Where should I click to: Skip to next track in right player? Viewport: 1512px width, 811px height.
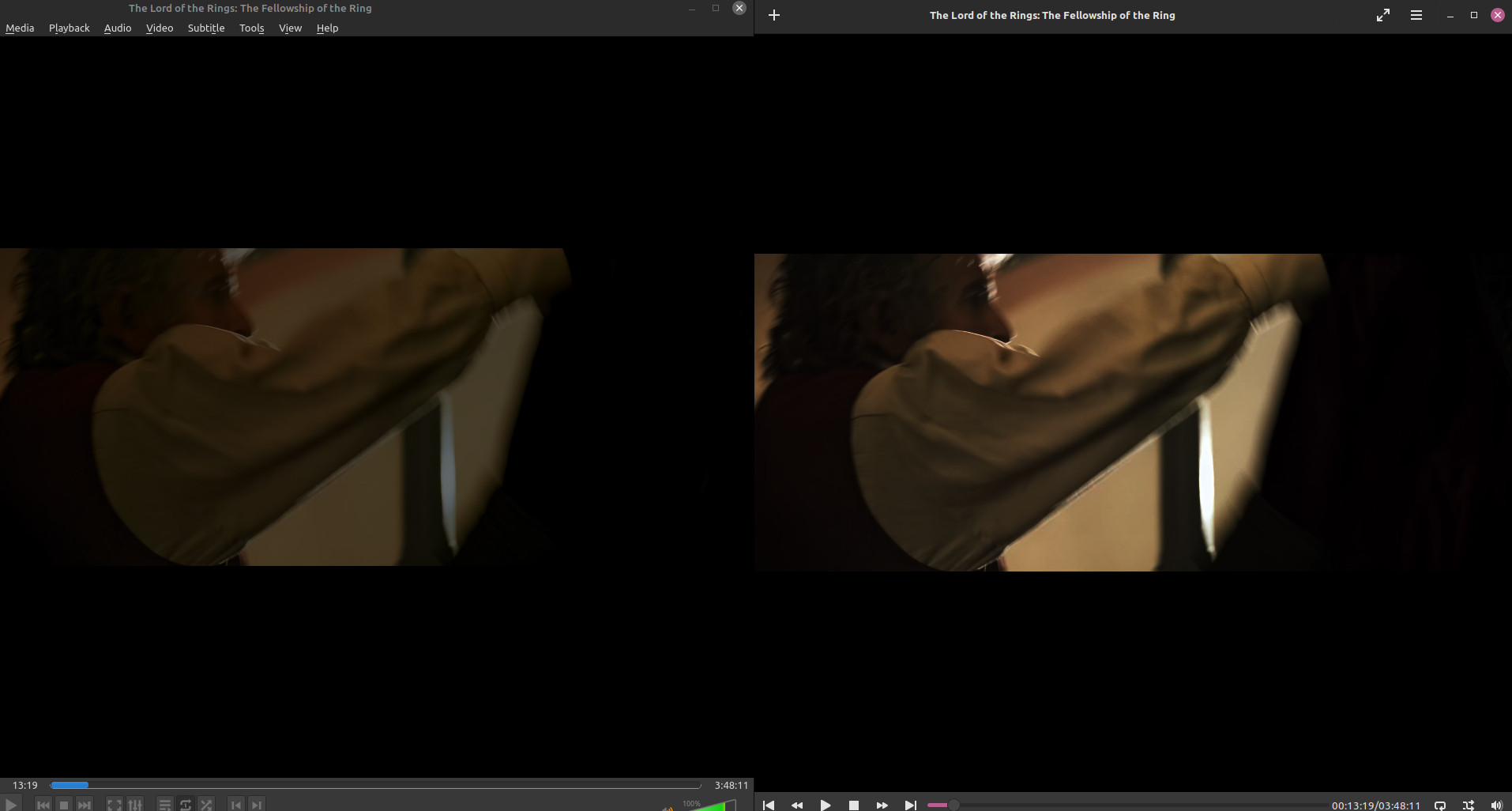click(911, 805)
